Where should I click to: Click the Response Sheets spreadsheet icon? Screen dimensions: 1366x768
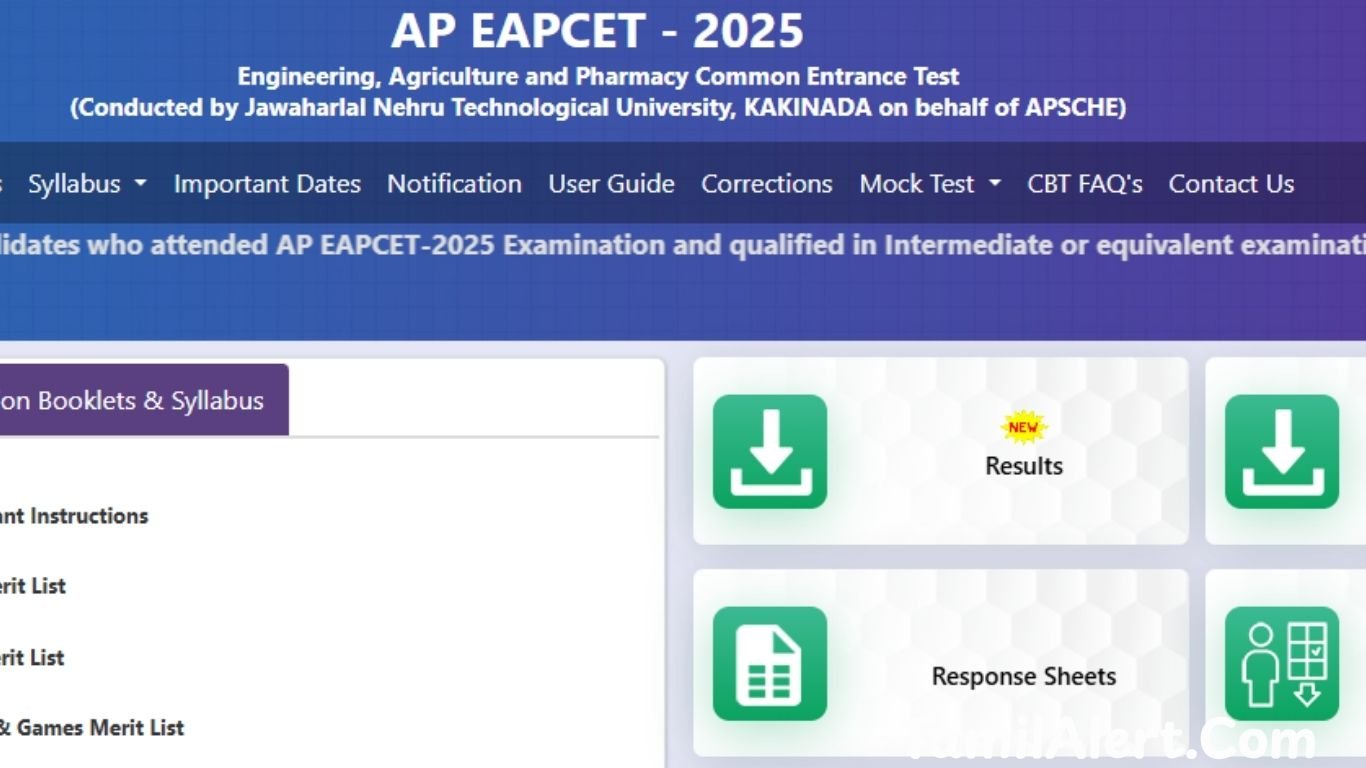[769, 663]
